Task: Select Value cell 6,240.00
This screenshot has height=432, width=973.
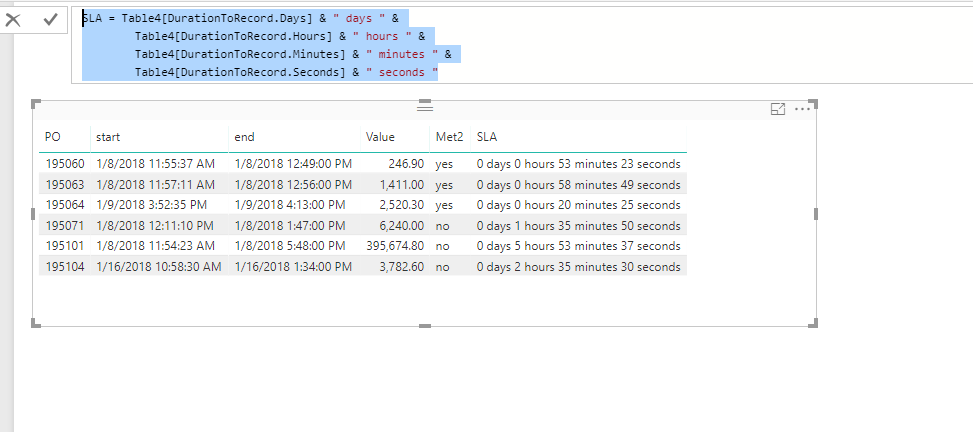Action: (x=403, y=226)
